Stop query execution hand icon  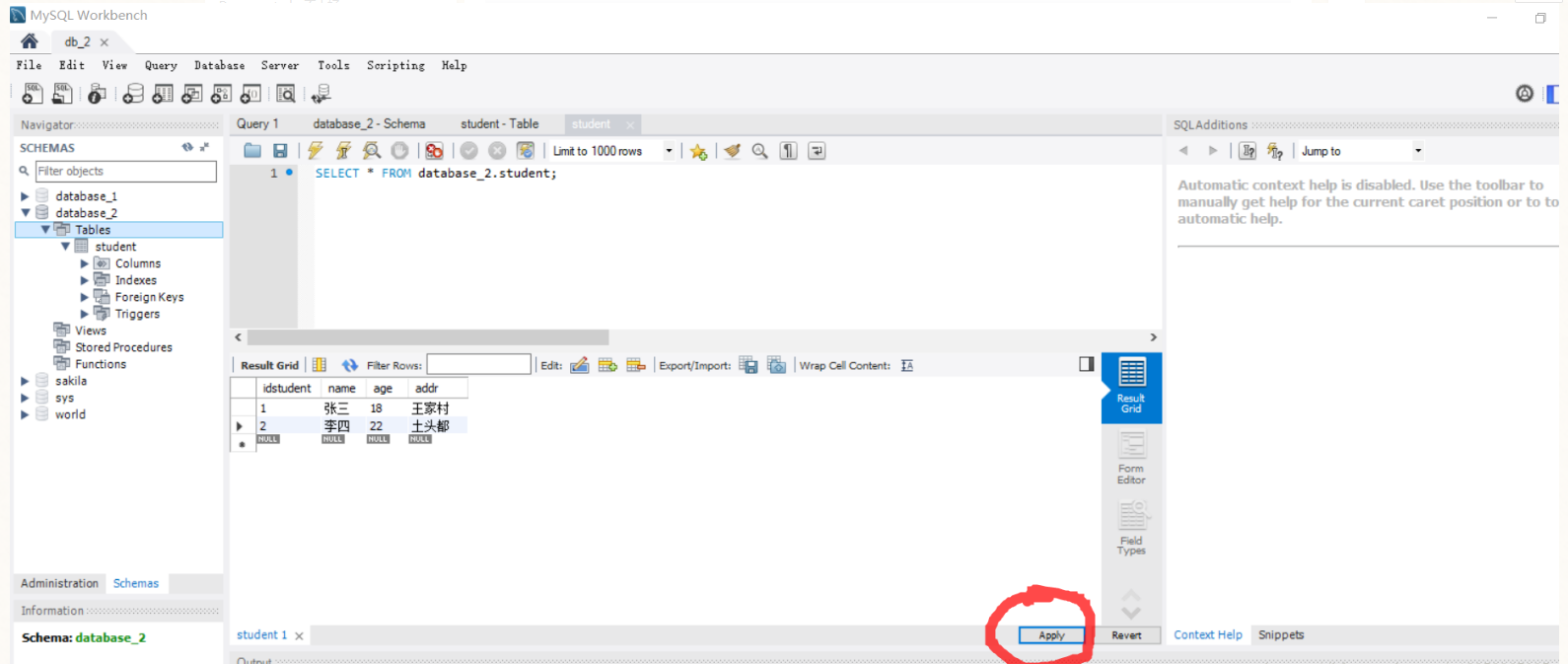coord(399,151)
